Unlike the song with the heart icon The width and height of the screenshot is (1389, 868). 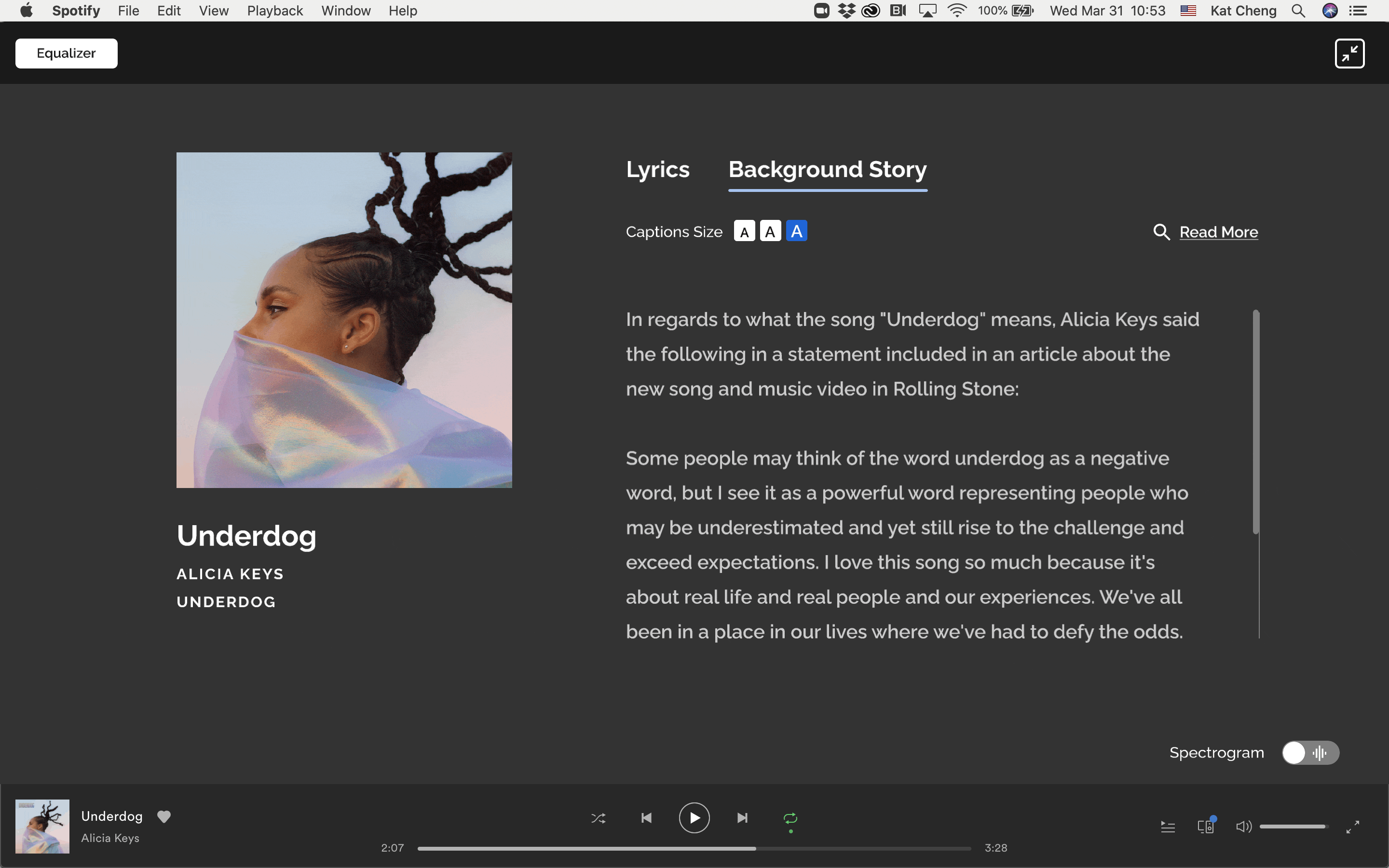[x=164, y=816]
